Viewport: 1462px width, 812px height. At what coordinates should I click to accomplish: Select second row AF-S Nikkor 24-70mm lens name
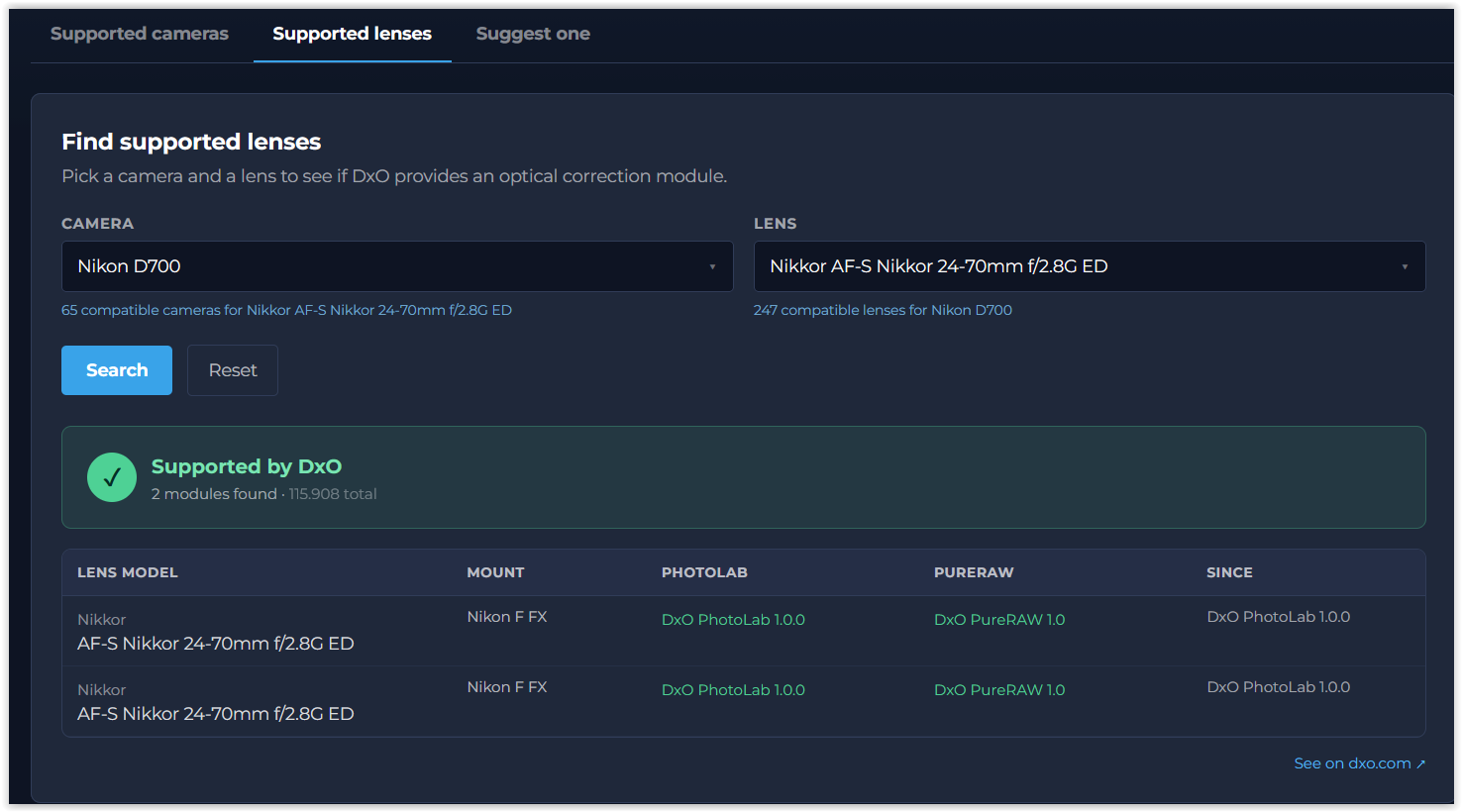(x=216, y=714)
